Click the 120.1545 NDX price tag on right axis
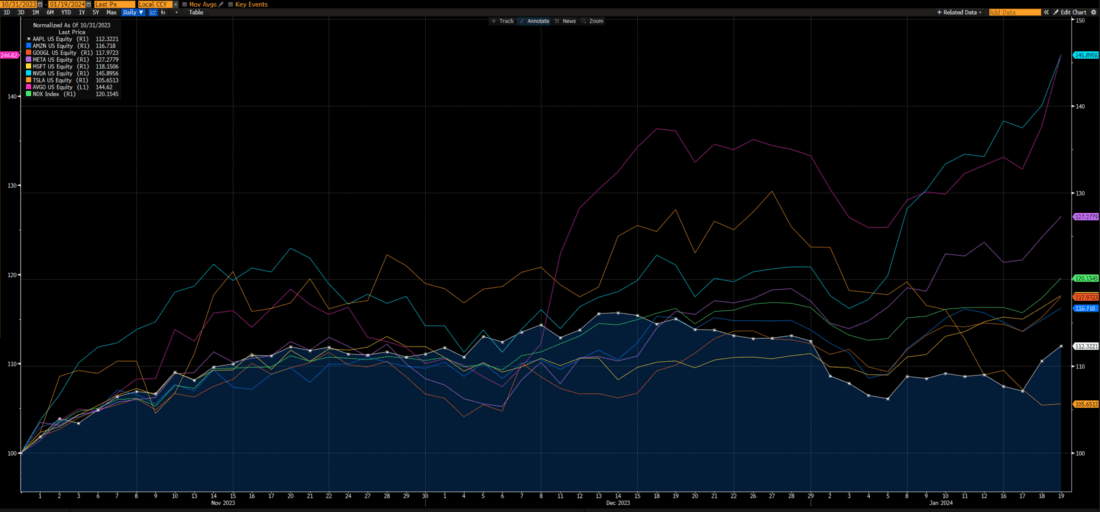Screen dimensions: 1100x512 (1085, 278)
